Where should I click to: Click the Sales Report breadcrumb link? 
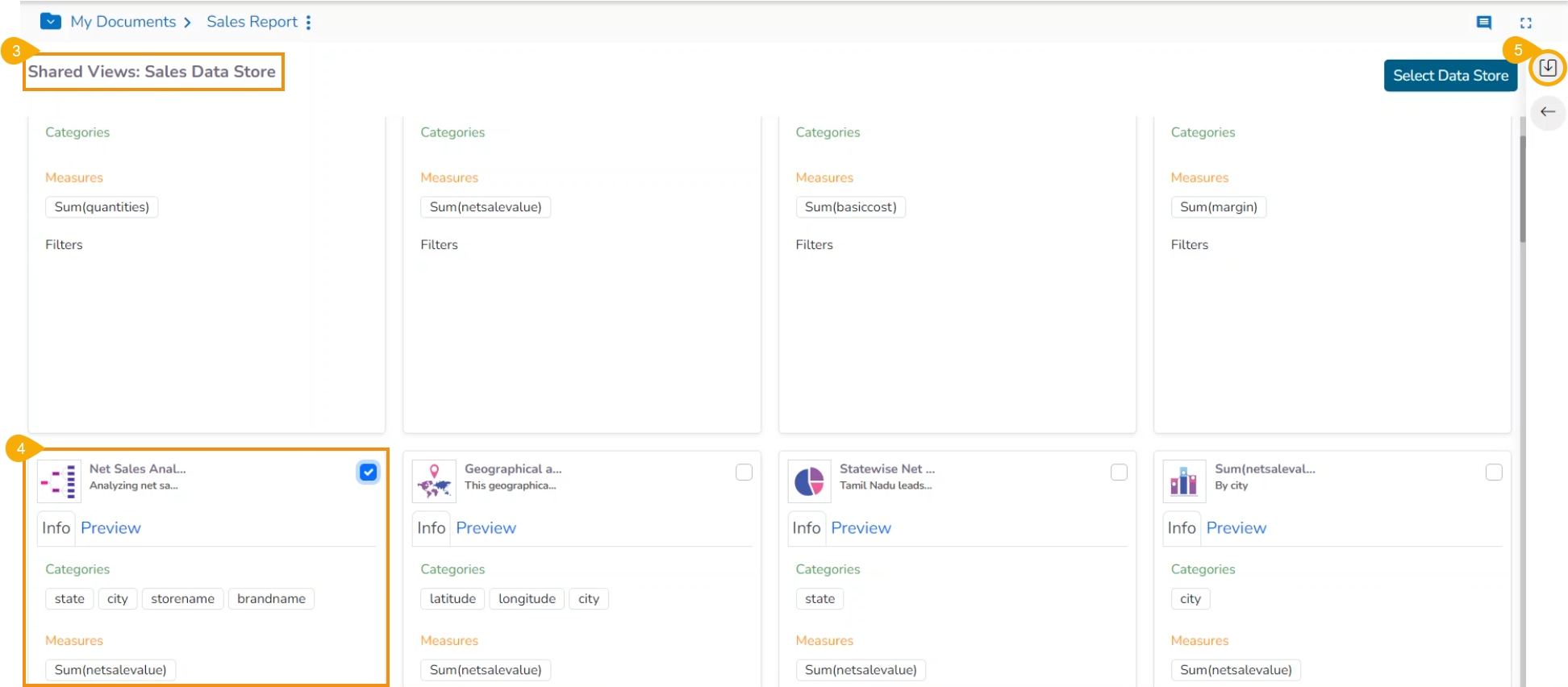[x=252, y=22]
